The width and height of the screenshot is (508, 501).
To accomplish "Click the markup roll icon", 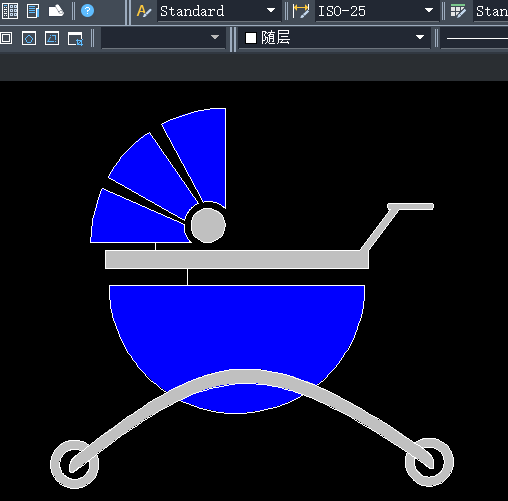I will (56, 11).
